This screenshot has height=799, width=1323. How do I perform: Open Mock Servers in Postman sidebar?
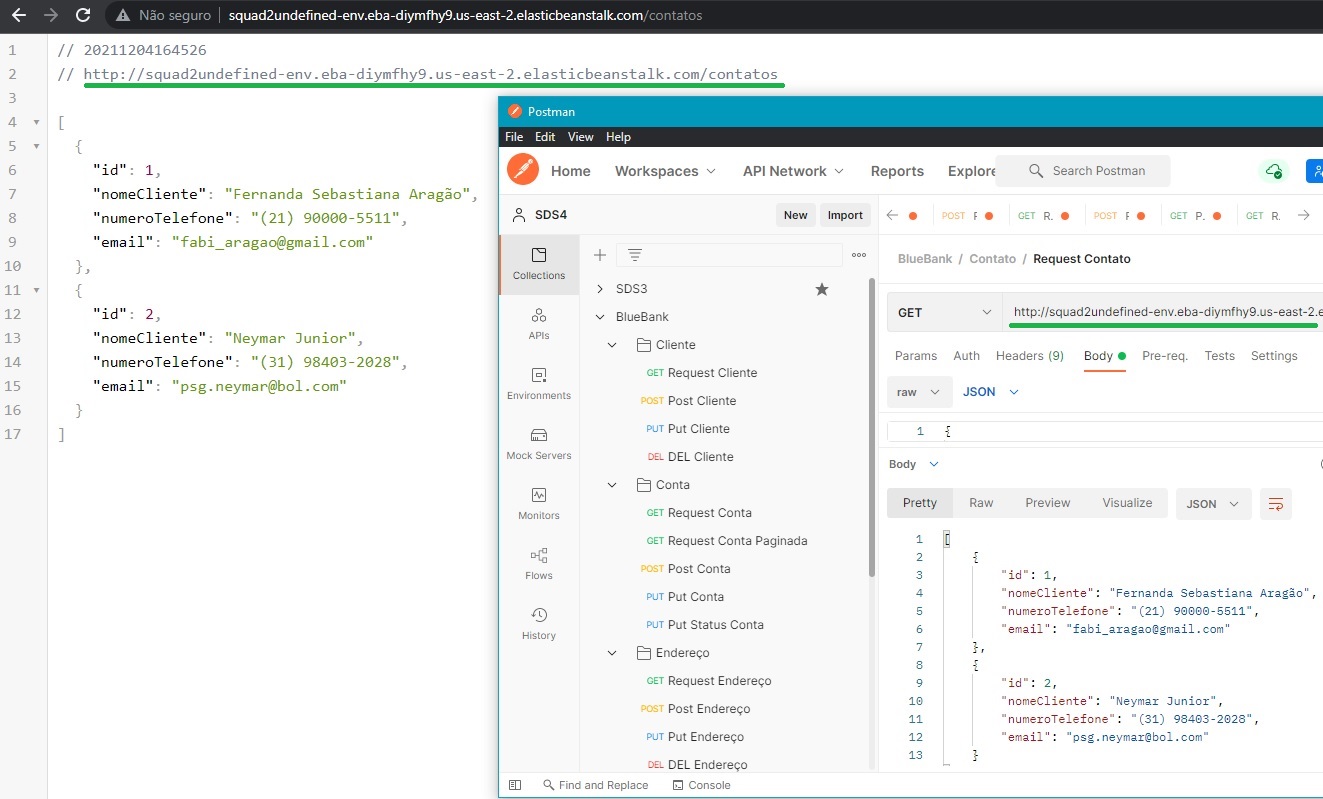click(x=539, y=444)
